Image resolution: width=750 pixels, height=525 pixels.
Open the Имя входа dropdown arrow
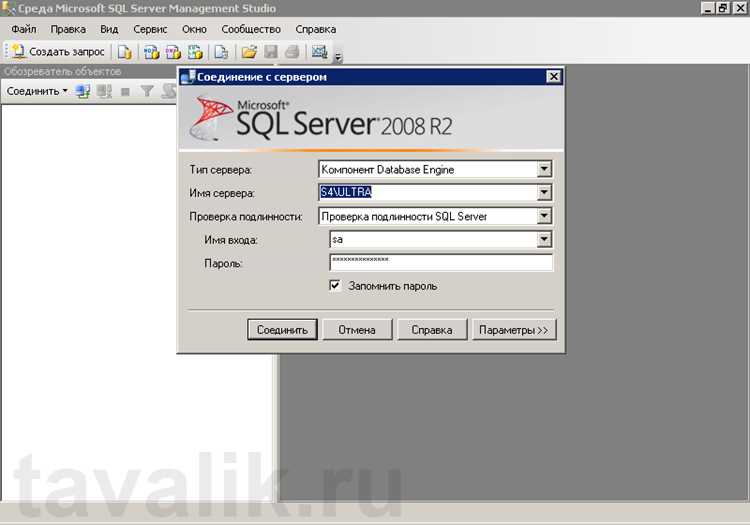pyautogui.click(x=544, y=239)
